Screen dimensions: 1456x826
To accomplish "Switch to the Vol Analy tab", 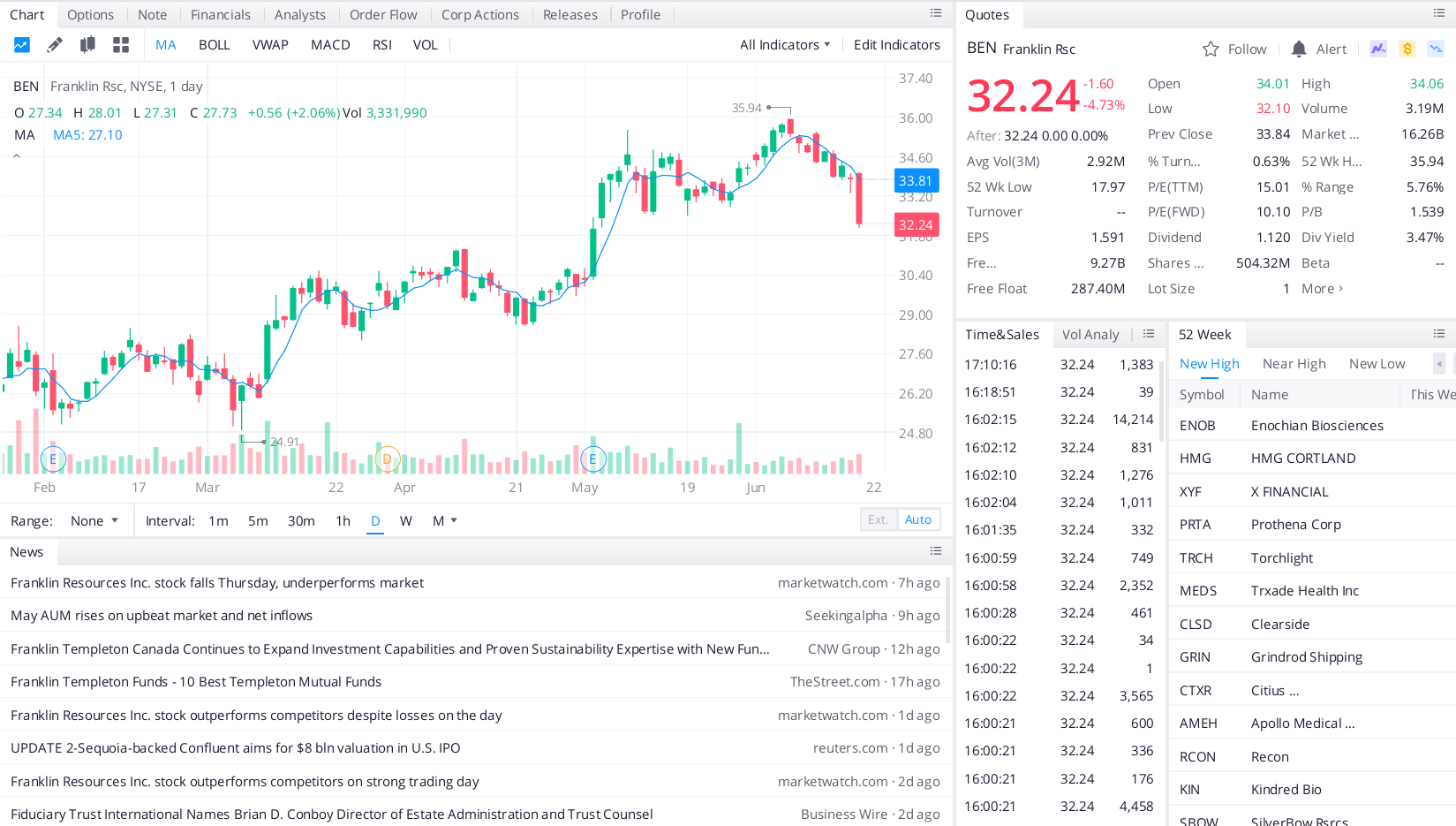I will pyautogui.click(x=1090, y=335).
